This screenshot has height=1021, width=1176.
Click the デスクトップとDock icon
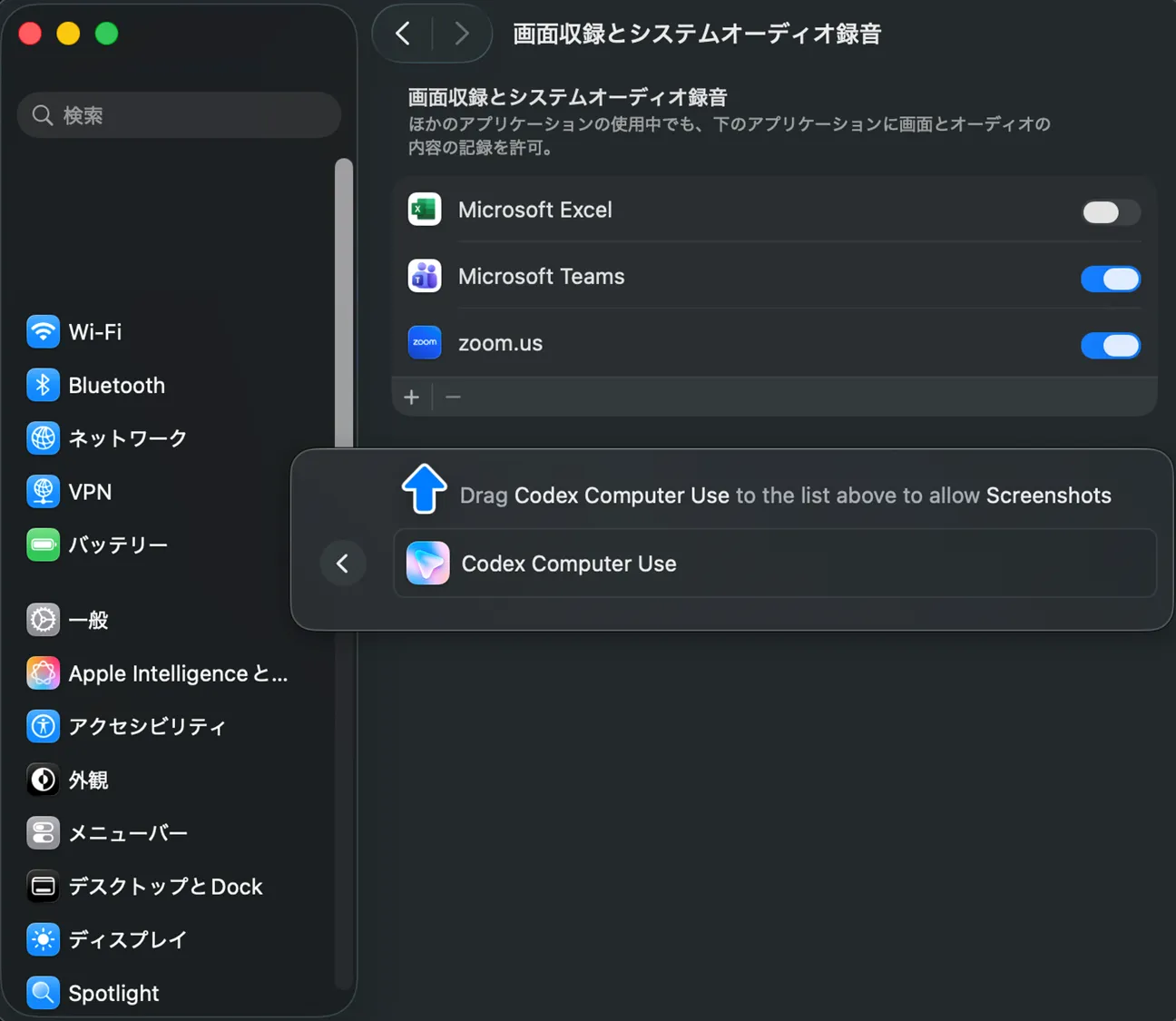pyautogui.click(x=43, y=886)
